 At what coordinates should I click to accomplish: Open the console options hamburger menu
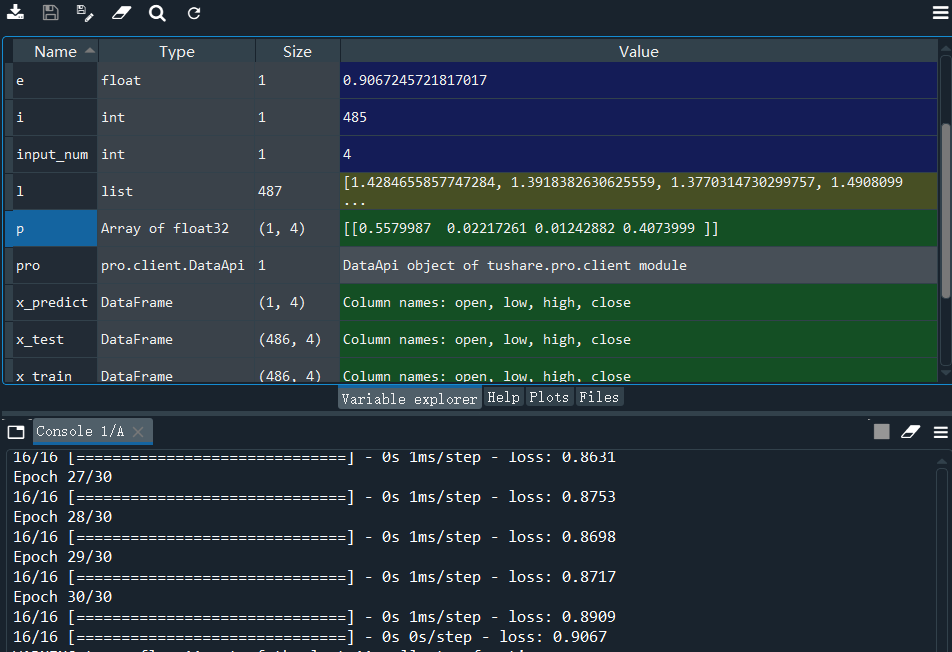(x=940, y=432)
